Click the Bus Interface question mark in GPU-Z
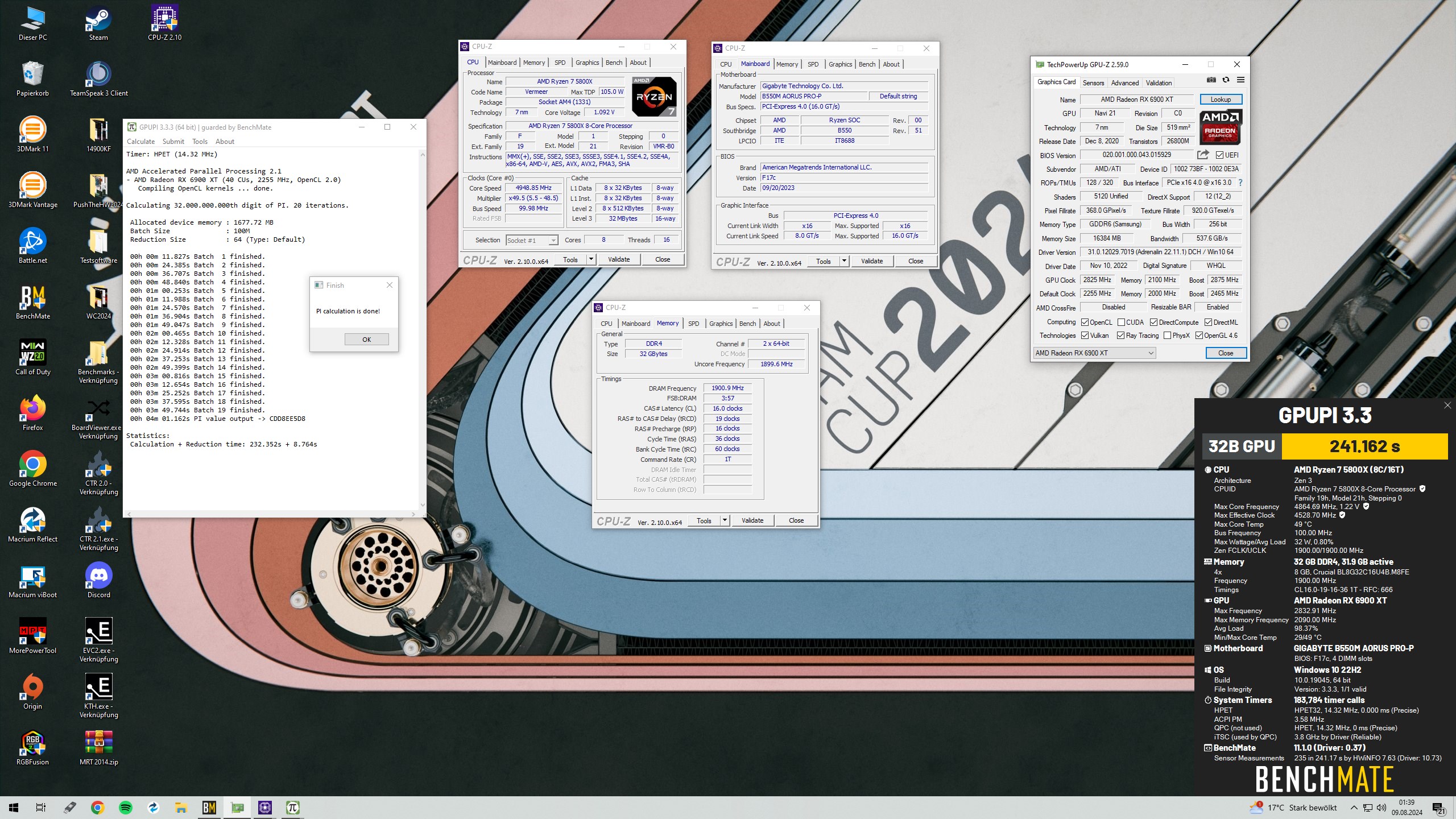The image size is (1456, 819). pos(1240,183)
